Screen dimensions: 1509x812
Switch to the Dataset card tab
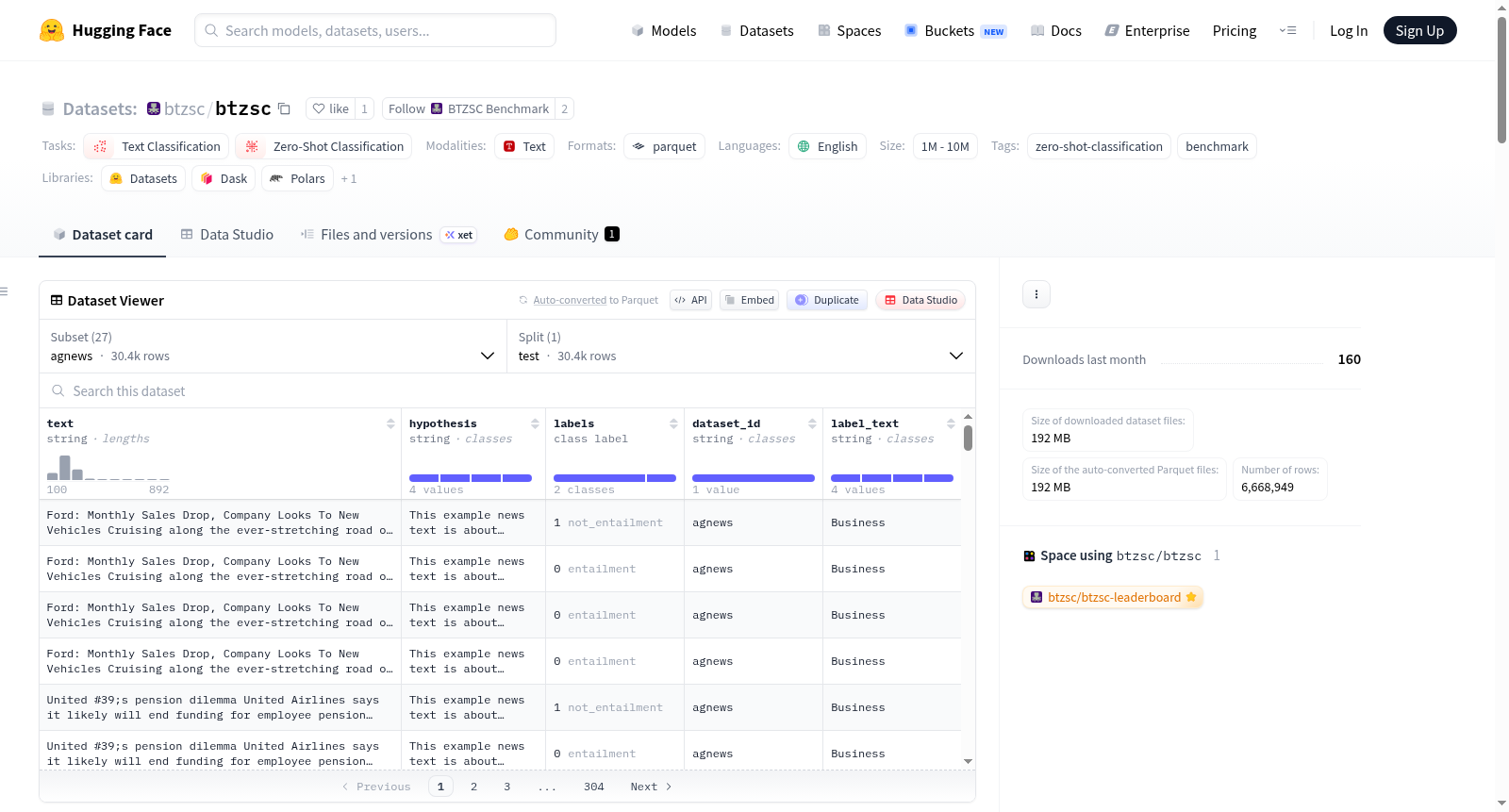102,235
